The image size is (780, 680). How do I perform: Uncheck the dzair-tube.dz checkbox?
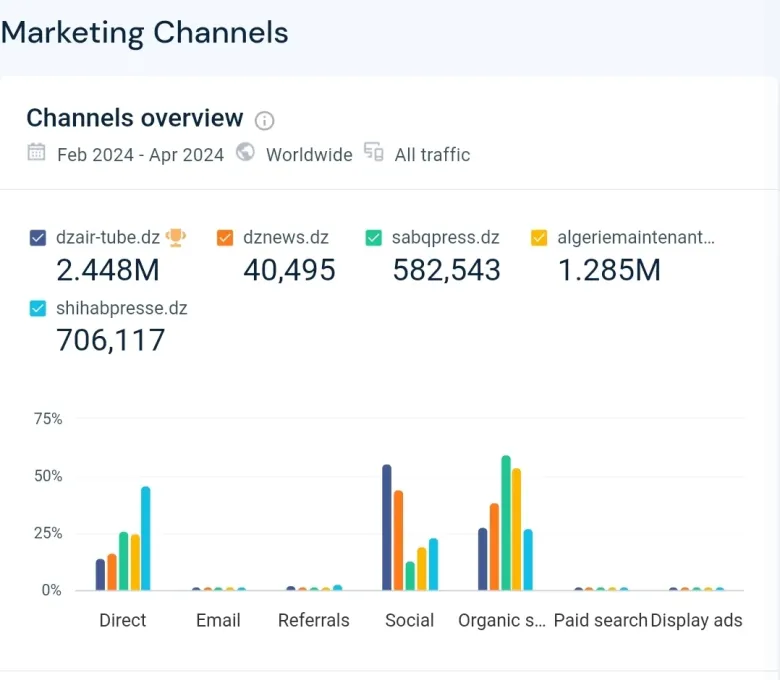[38, 238]
